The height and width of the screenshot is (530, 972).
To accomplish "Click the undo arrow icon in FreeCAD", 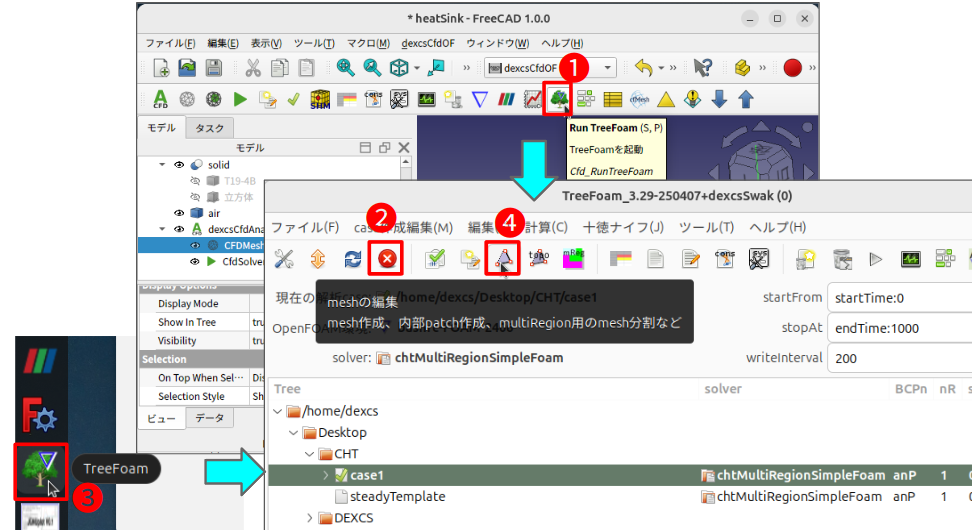I will 644,68.
